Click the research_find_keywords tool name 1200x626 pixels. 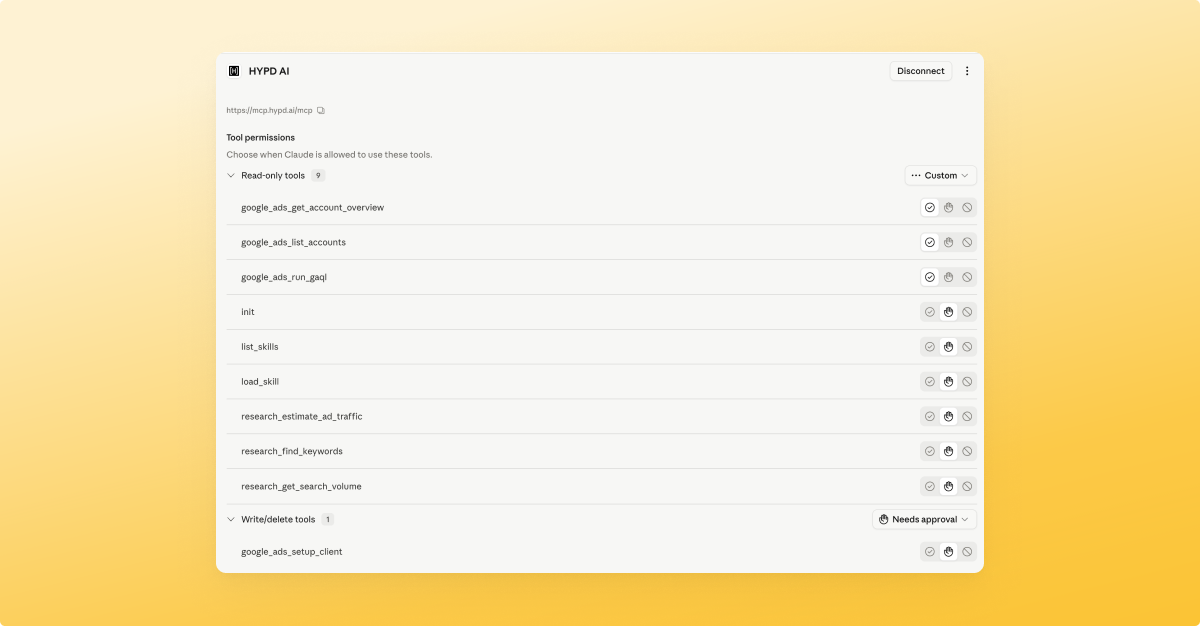(292, 451)
